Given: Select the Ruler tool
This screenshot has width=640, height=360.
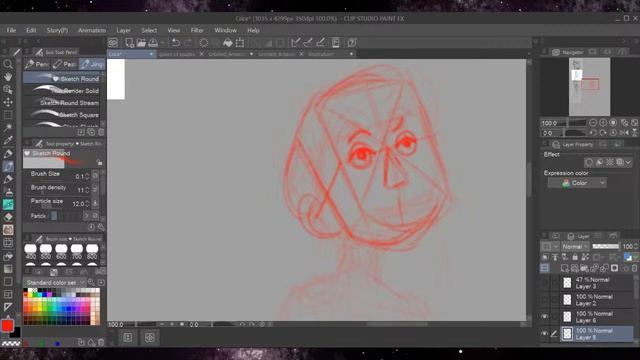Looking at the screenshot, I should (8, 307).
